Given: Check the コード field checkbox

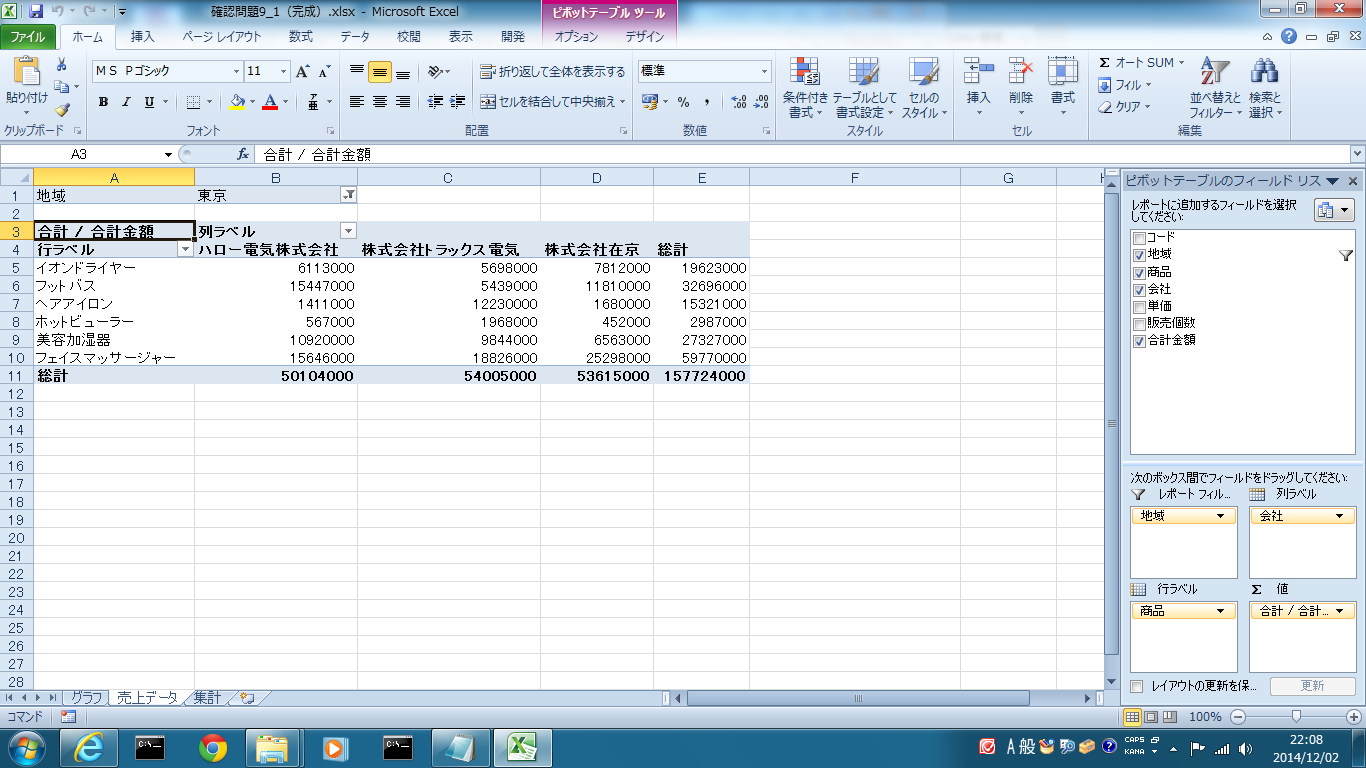Looking at the screenshot, I should (x=1139, y=238).
